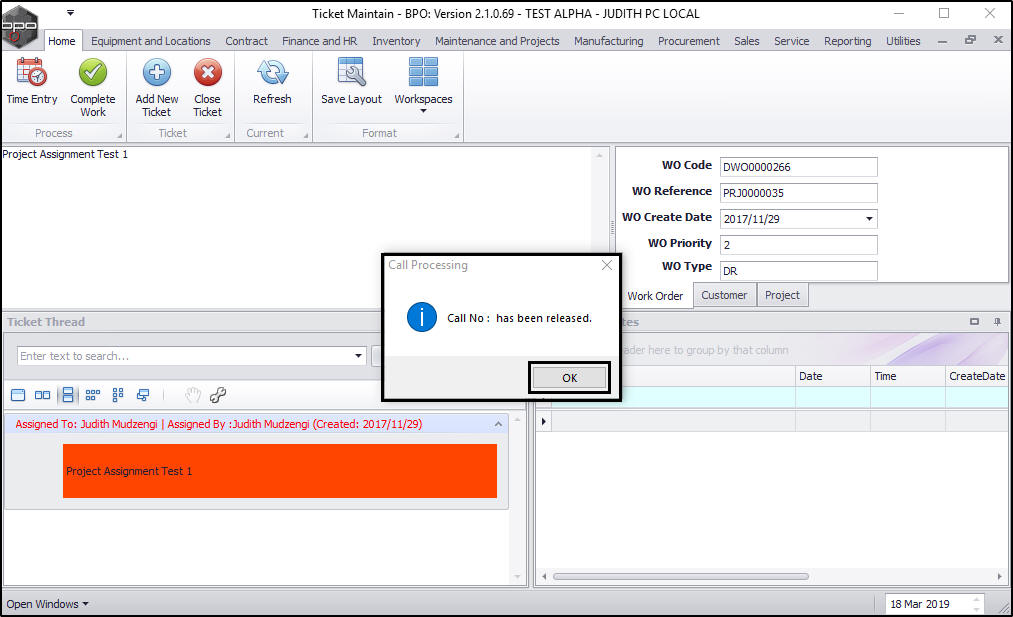
Task: Select carousel view icon
Action: [x=143, y=395]
